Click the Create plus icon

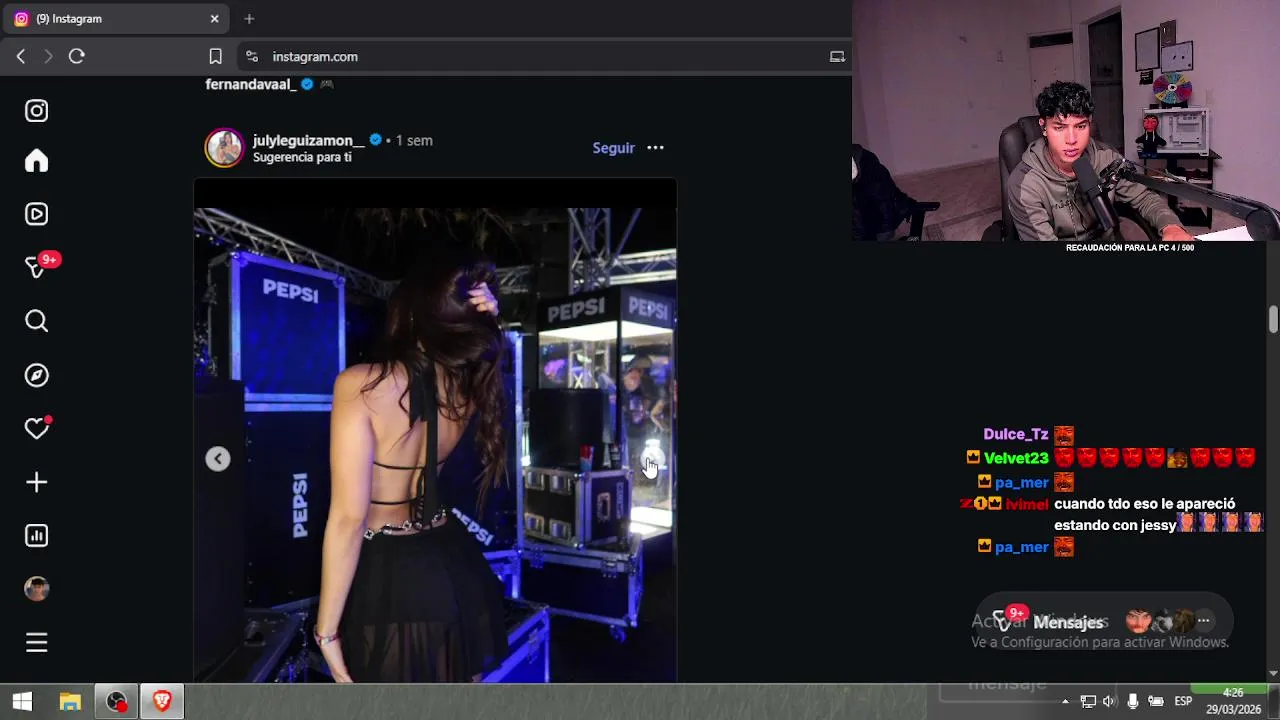[x=37, y=482]
